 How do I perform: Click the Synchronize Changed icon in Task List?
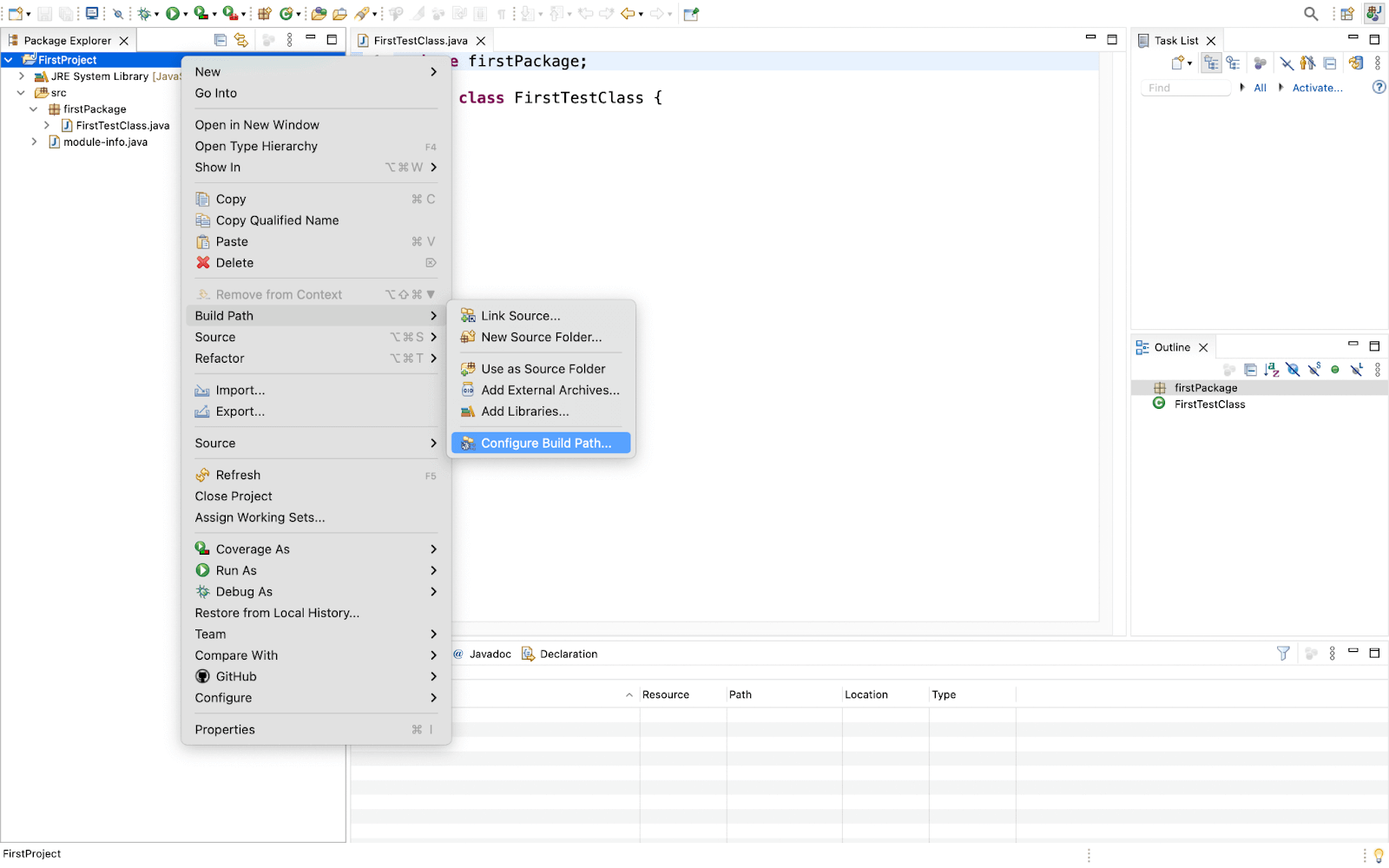coord(1355,63)
